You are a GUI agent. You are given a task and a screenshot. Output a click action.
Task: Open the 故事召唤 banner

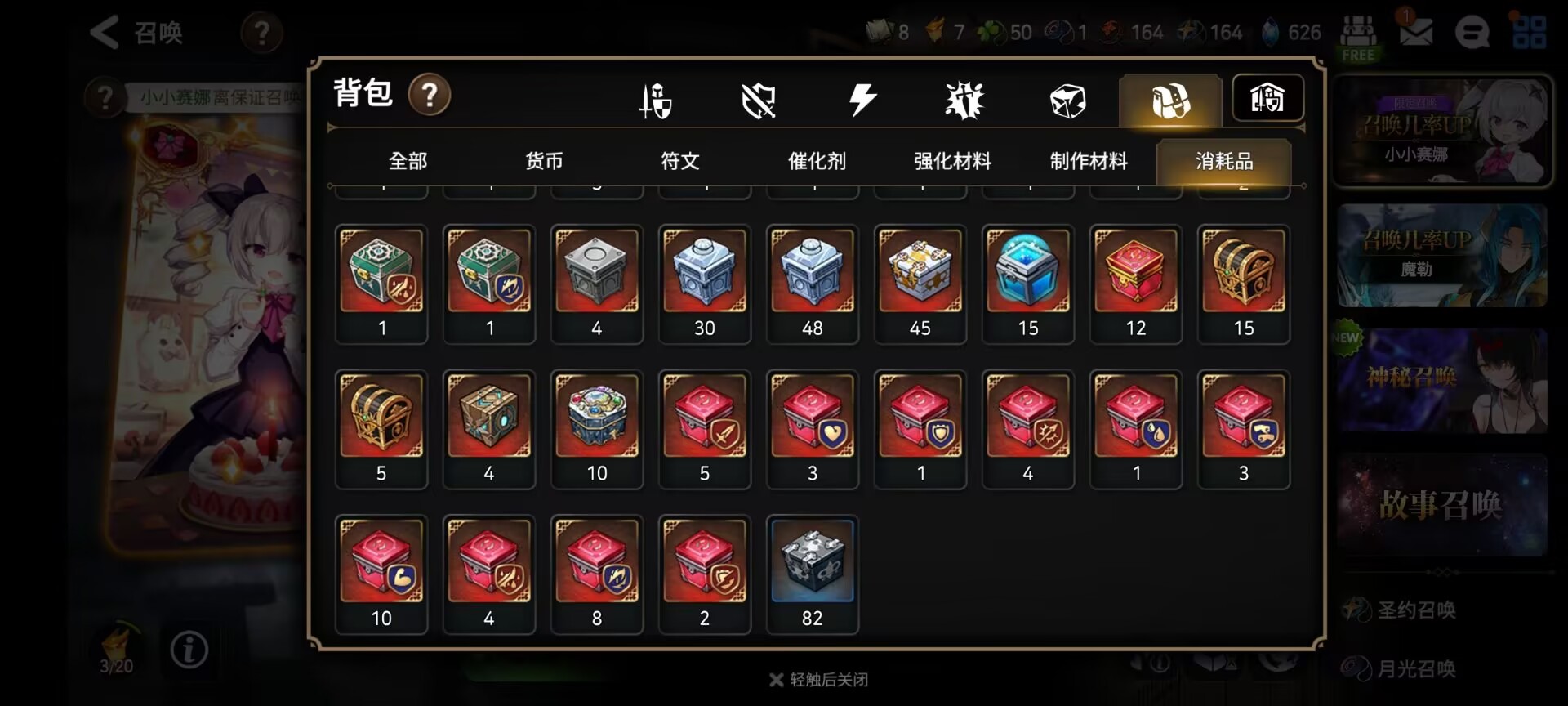[1442, 505]
